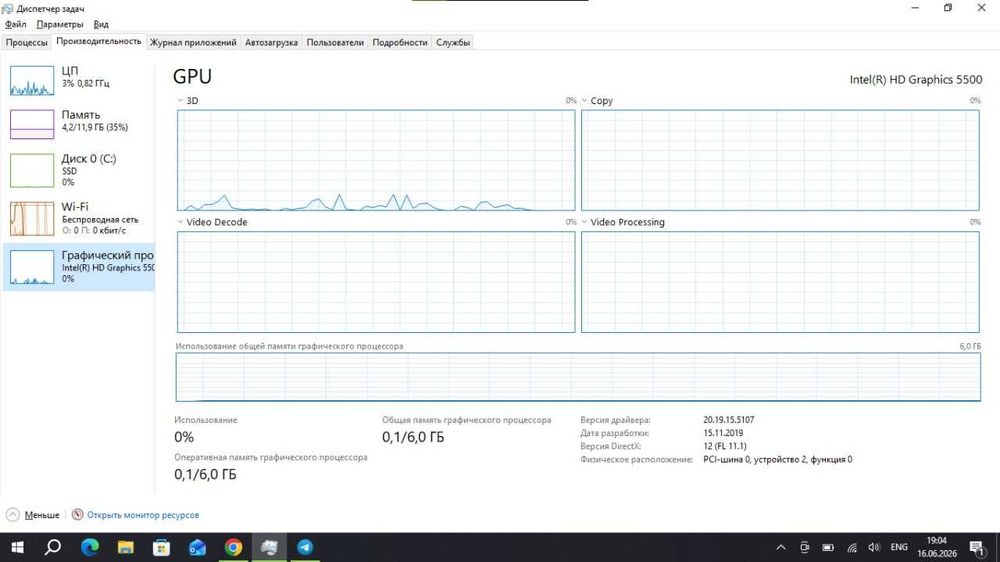The width and height of the screenshot is (1000, 562).
Task: Open the Video Decode graph dropdown
Action: [180, 222]
